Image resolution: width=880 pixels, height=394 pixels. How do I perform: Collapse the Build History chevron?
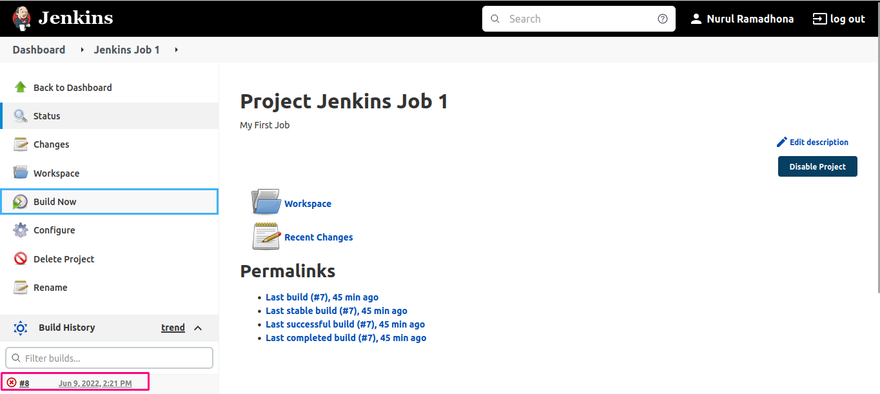(198, 328)
